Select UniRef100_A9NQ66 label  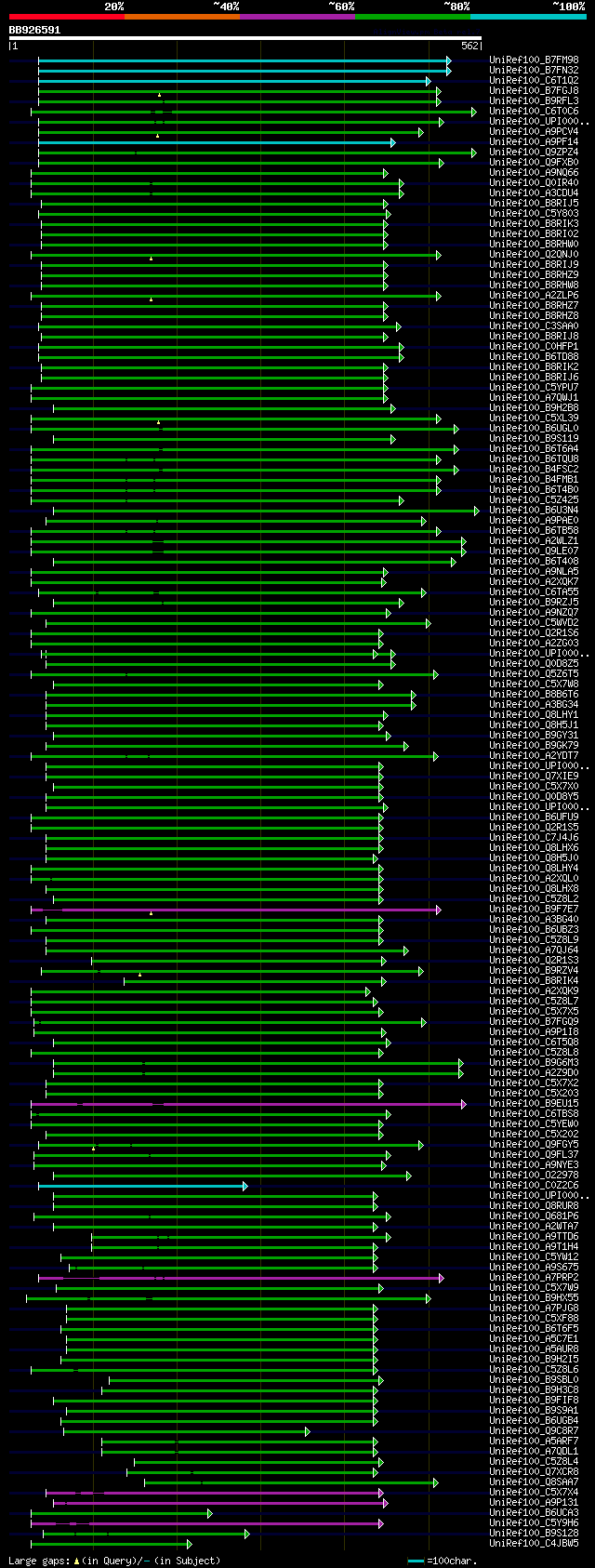pos(534,173)
